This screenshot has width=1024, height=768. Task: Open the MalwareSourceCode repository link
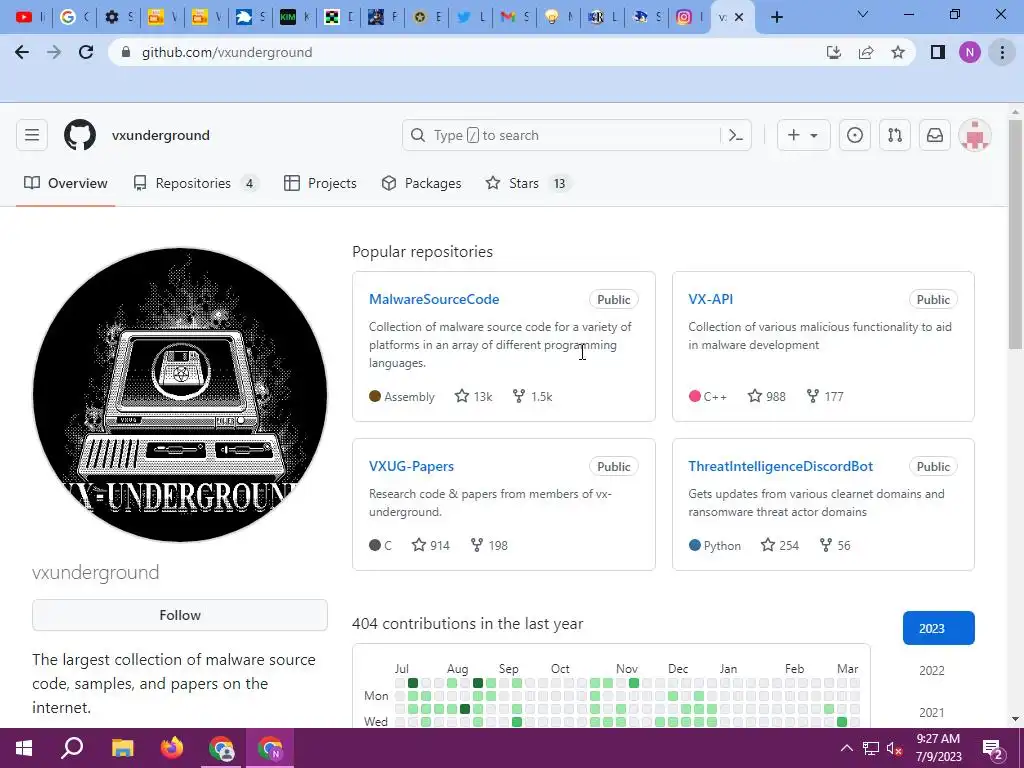coord(434,299)
